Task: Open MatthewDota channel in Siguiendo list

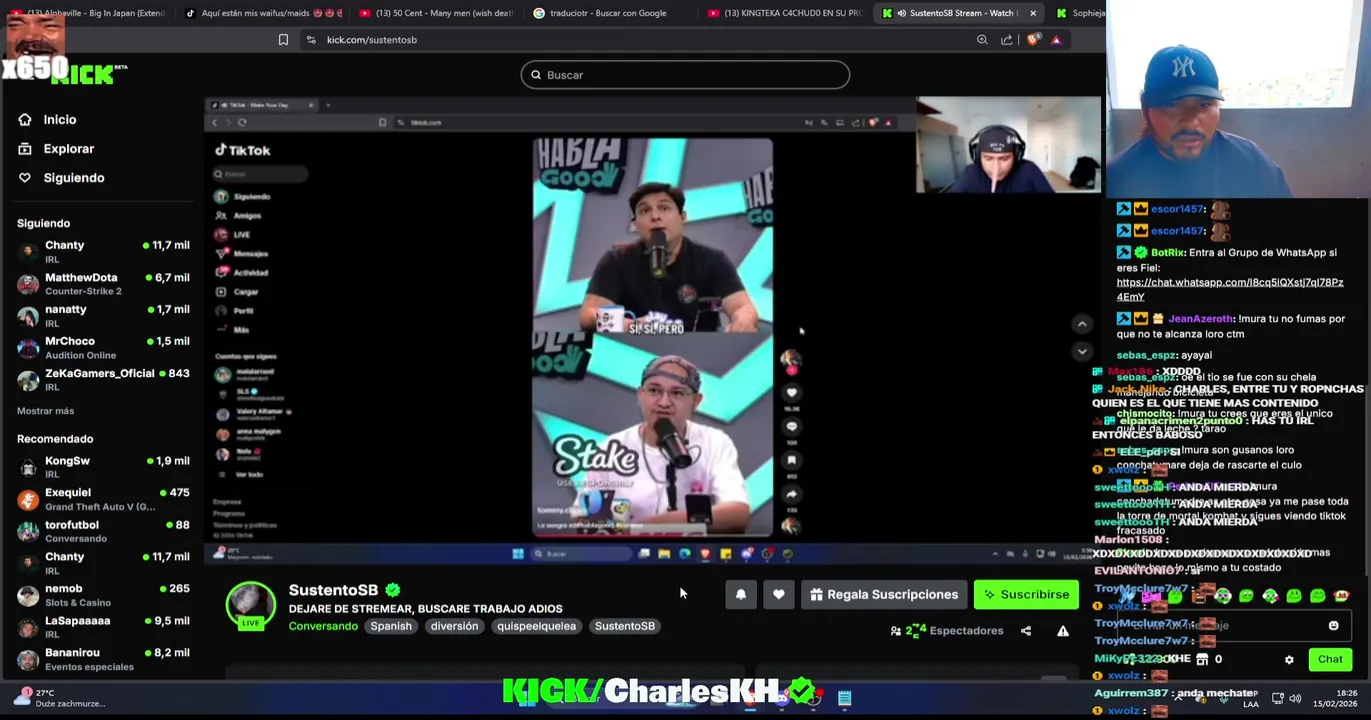Action: point(104,284)
